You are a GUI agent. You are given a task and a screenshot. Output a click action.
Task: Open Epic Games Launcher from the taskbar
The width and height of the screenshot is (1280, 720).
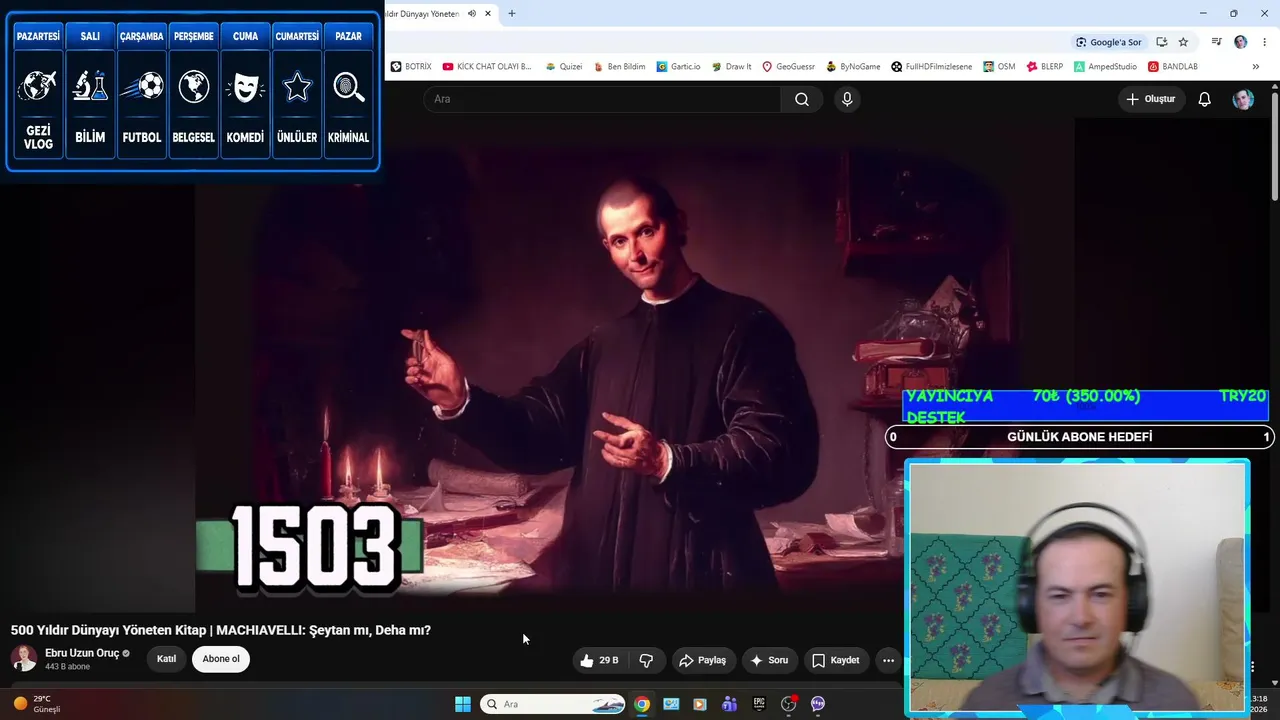point(759,704)
